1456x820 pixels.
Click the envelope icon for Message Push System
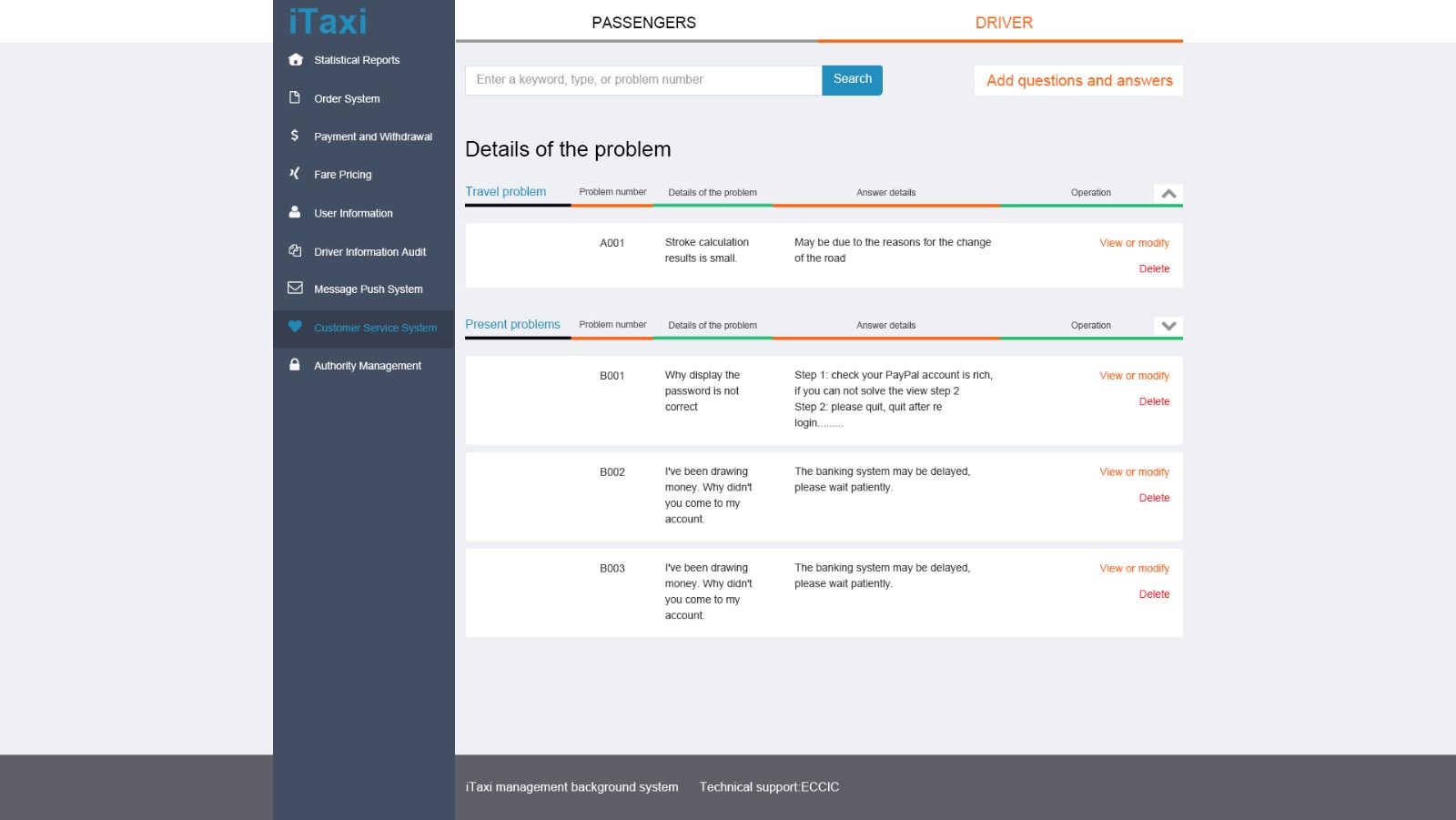pyautogui.click(x=295, y=289)
